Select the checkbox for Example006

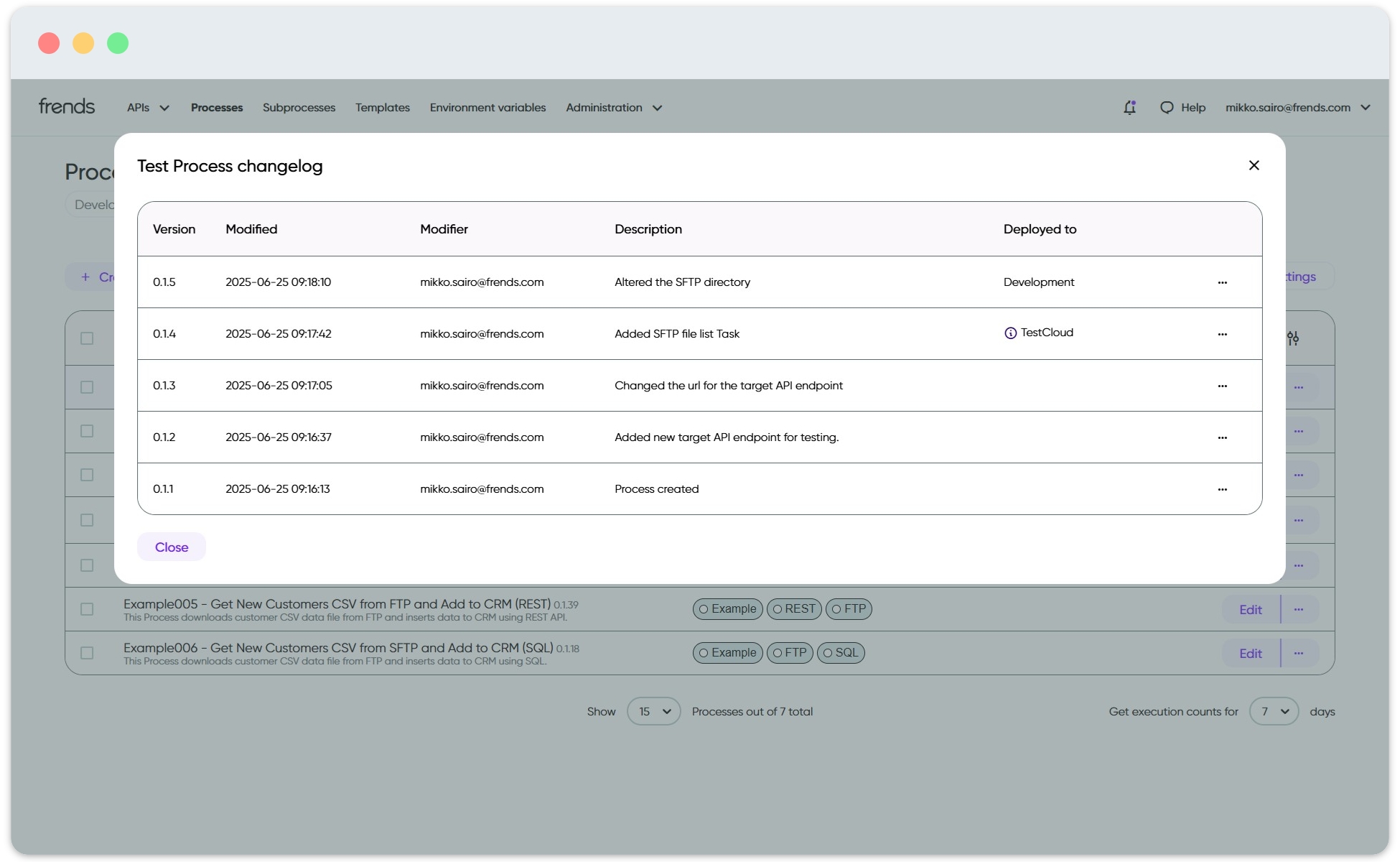point(88,653)
